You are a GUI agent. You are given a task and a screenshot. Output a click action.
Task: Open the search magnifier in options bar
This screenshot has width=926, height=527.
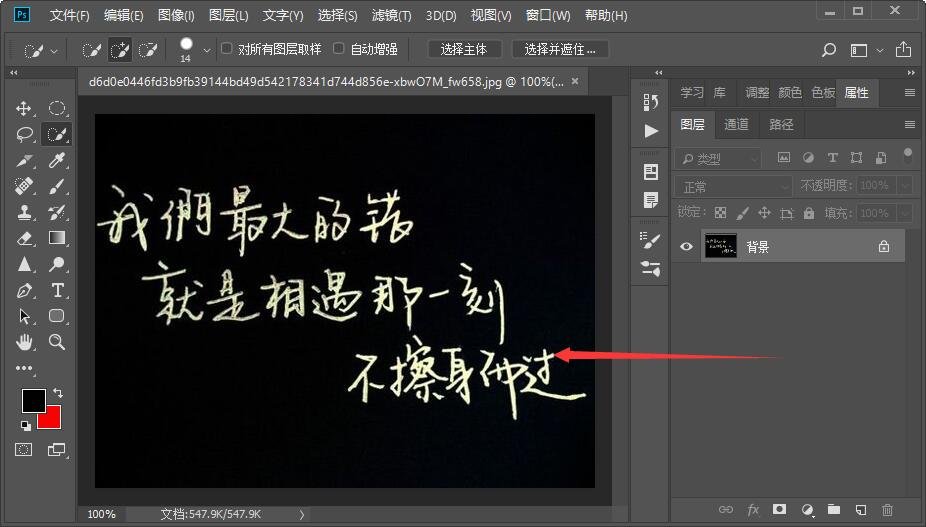[829, 50]
